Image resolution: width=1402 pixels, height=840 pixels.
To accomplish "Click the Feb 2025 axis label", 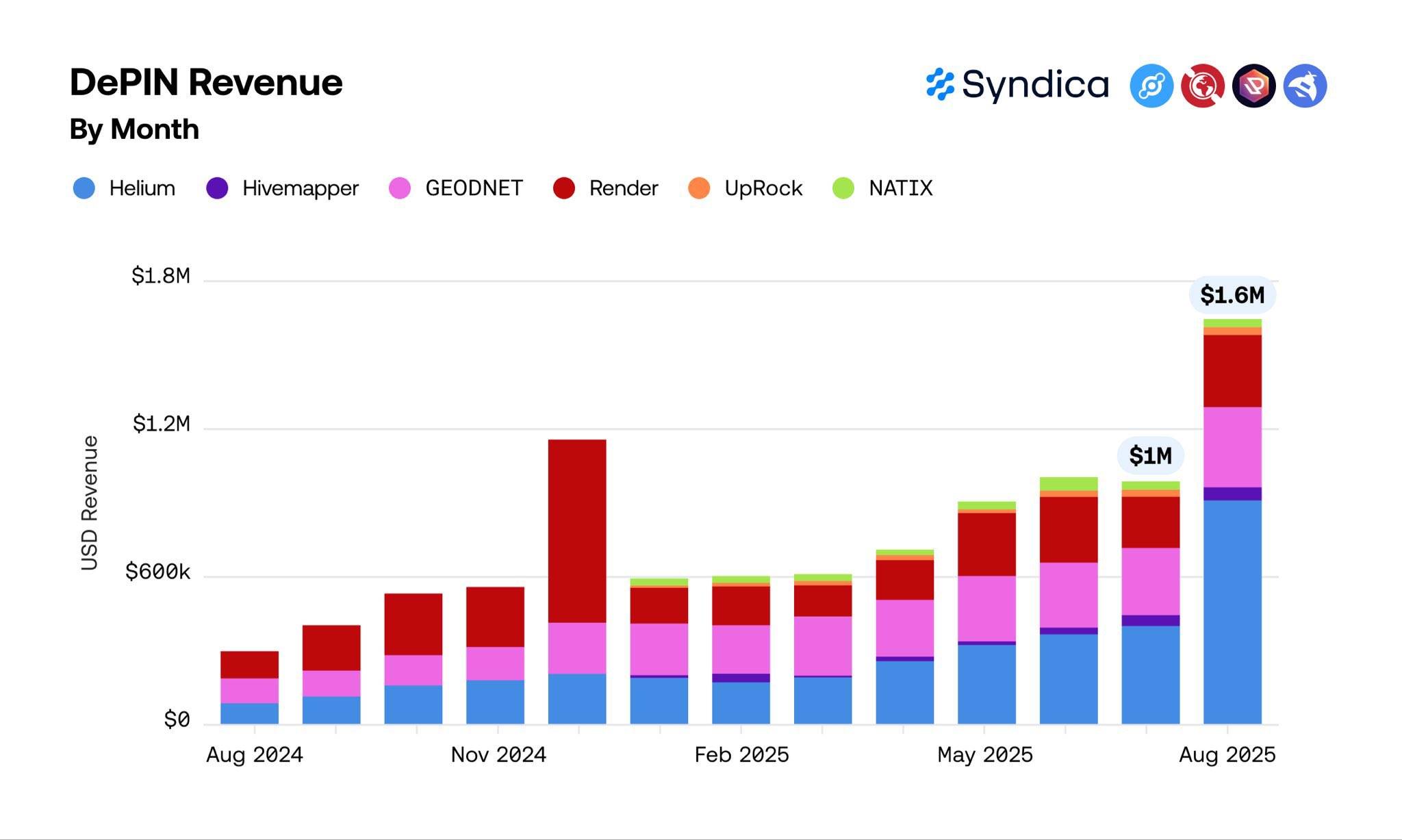I will click(x=741, y=754).
